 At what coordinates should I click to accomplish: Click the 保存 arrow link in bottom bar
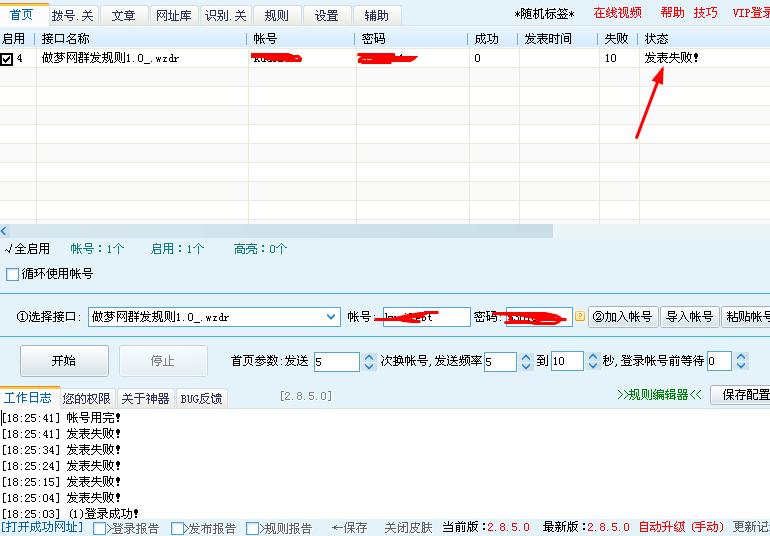coord(349,527)
